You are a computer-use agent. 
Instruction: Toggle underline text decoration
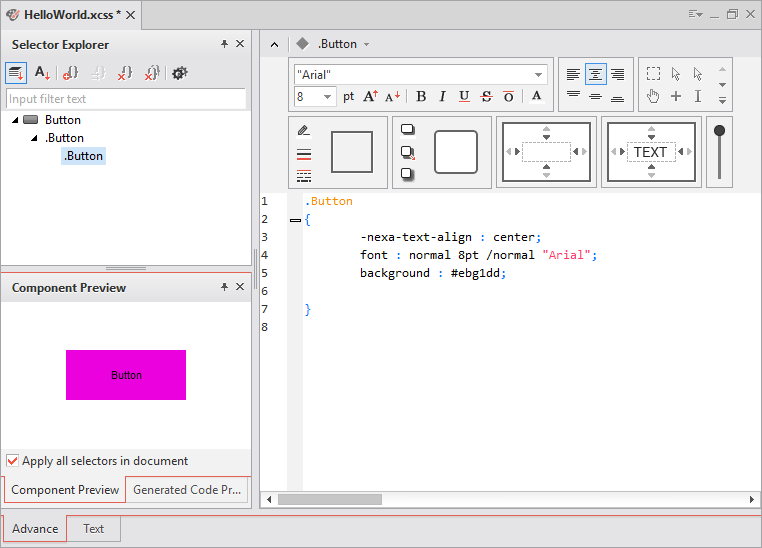[x=464, y=97]
